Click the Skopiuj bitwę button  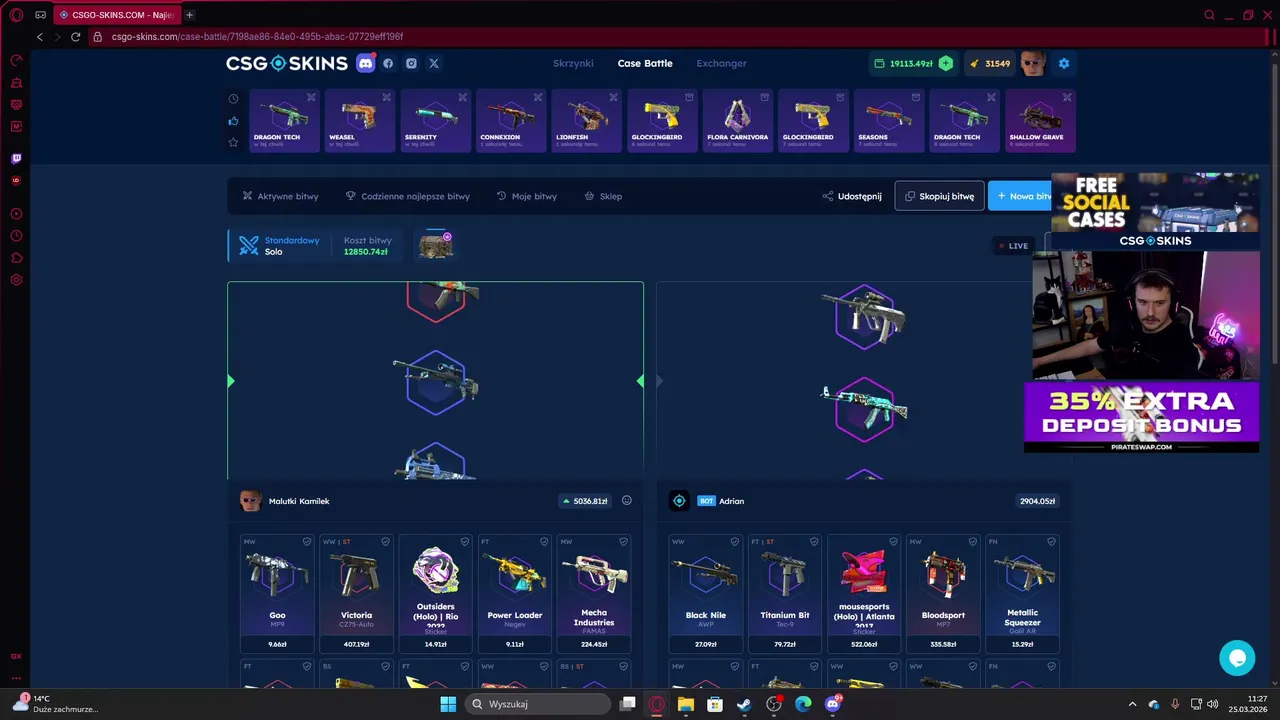[x=939, y=196]
